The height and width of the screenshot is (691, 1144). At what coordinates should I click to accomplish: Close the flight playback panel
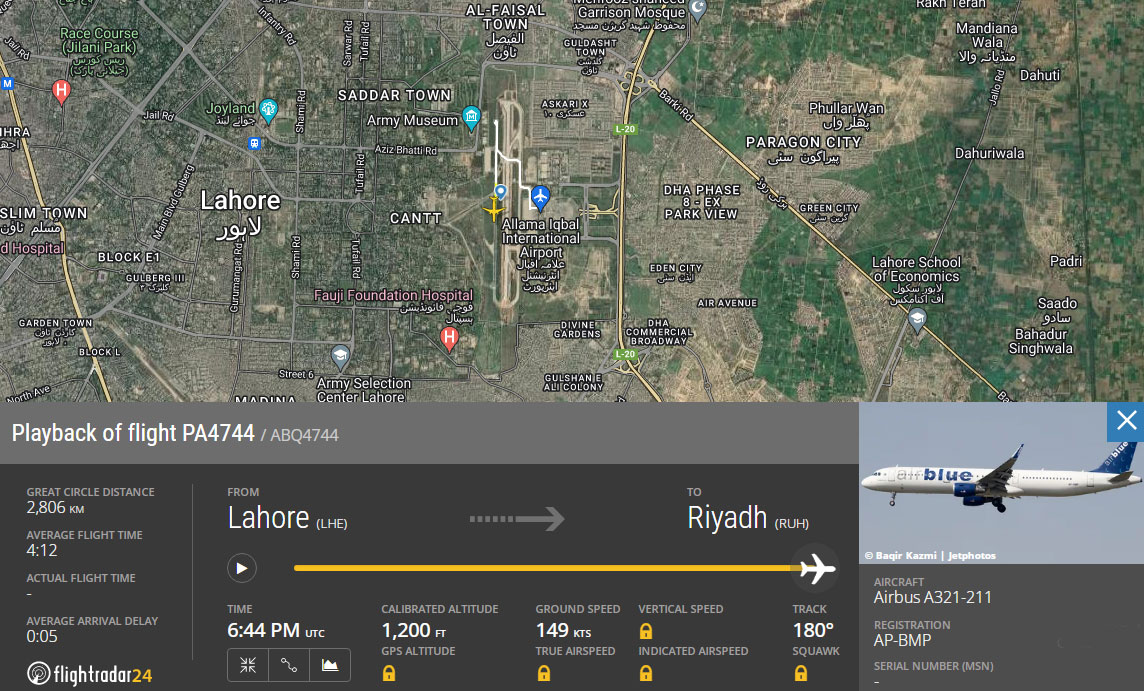(1126, 421)
